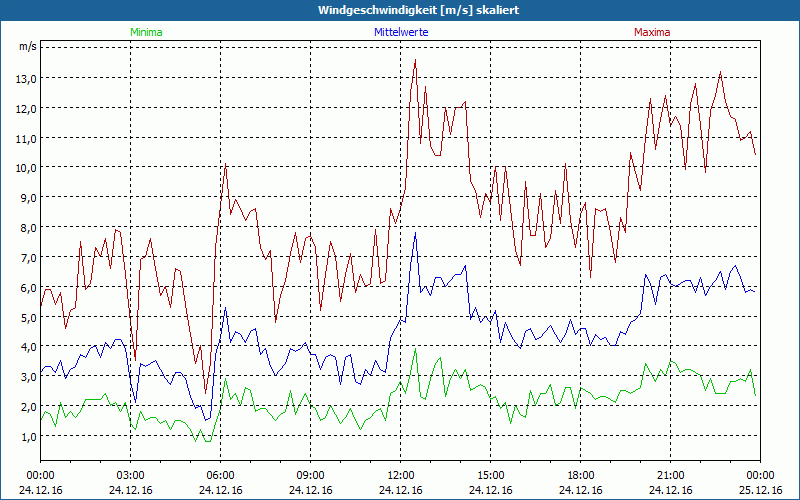
Task: Click the 06:00 time axis label
Action: tap(220, 476)
